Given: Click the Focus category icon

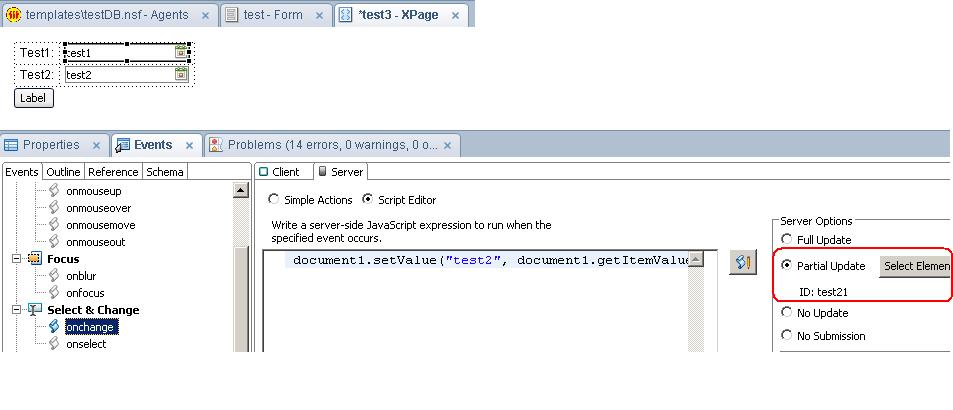Looking at the screenshot, I should pos(34,259).
